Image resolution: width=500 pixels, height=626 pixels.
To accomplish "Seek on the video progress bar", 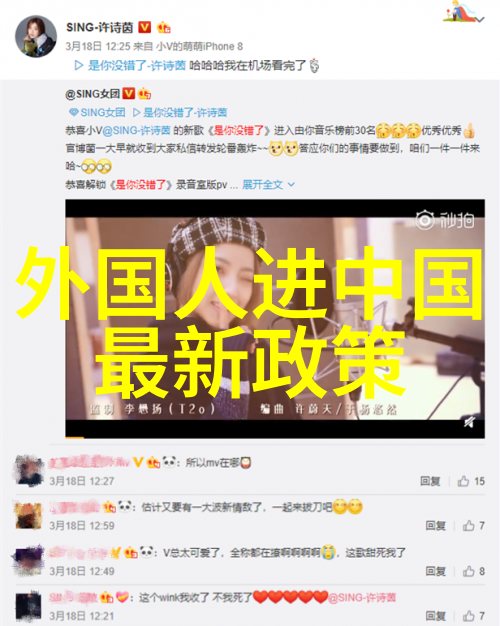I will tap(275, 438).
